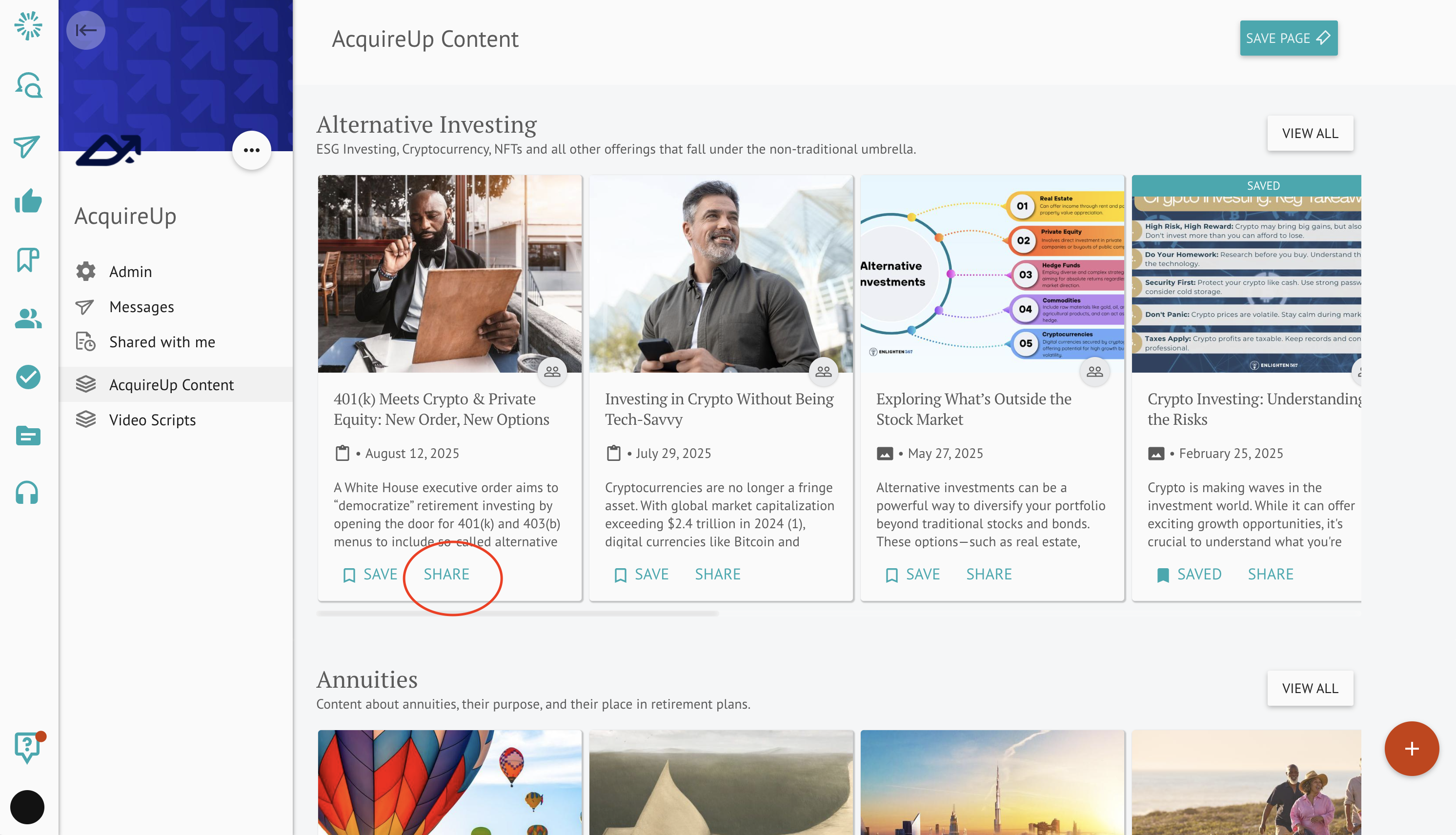Click the SAVE PAGE button

(x=1289, y=38)
